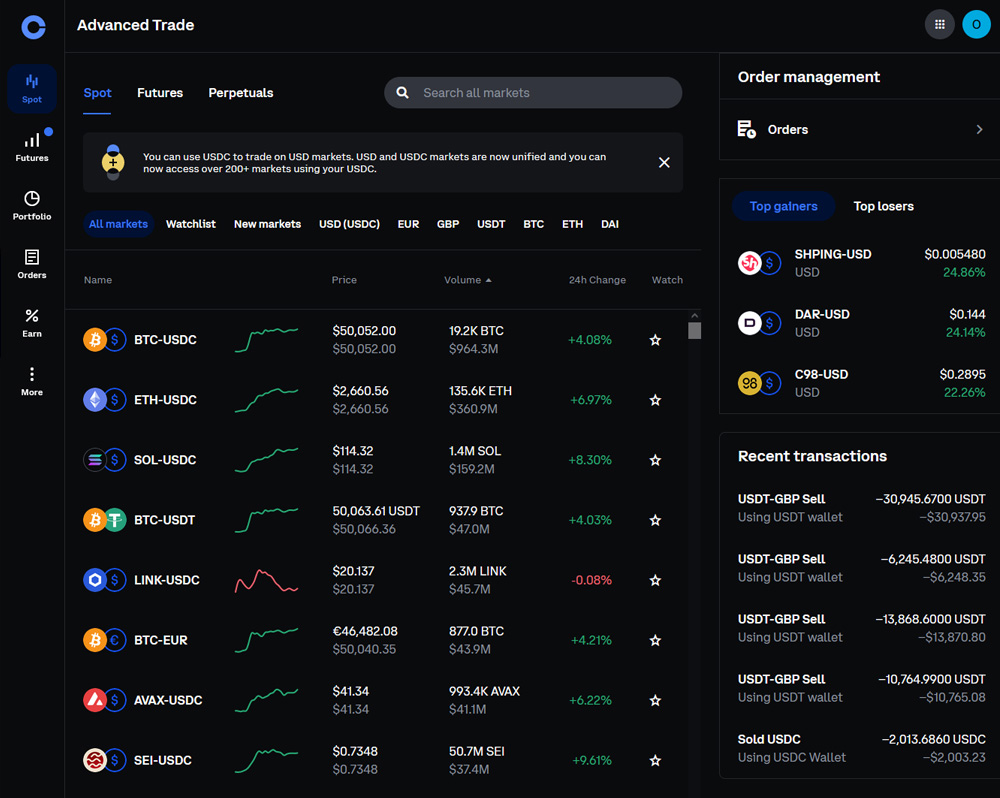Filter by ETH markets

coord(572,224)
